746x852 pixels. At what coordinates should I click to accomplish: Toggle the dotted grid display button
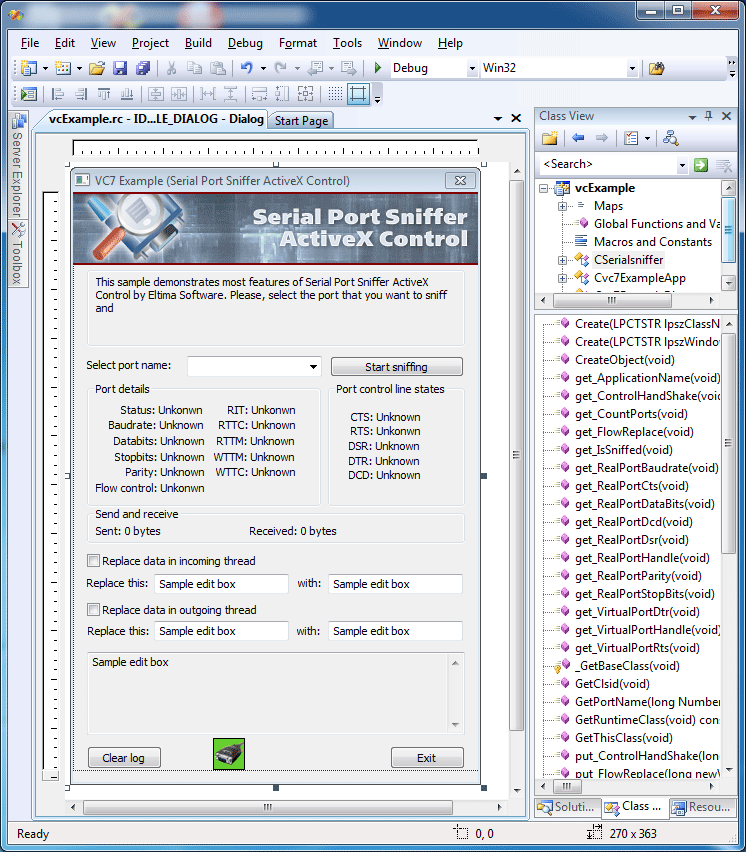click(335, 94)
